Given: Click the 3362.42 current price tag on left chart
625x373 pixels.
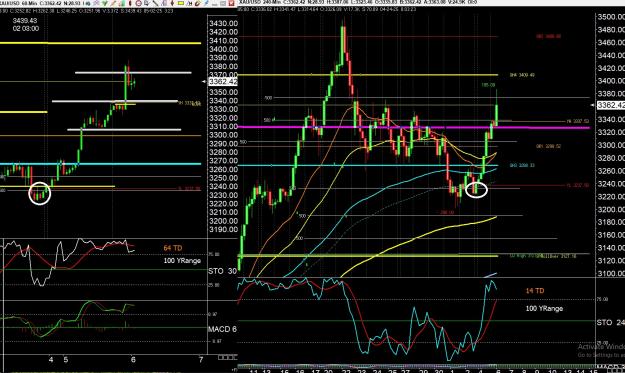Looking at the screenshot, I should click(223, 82).
